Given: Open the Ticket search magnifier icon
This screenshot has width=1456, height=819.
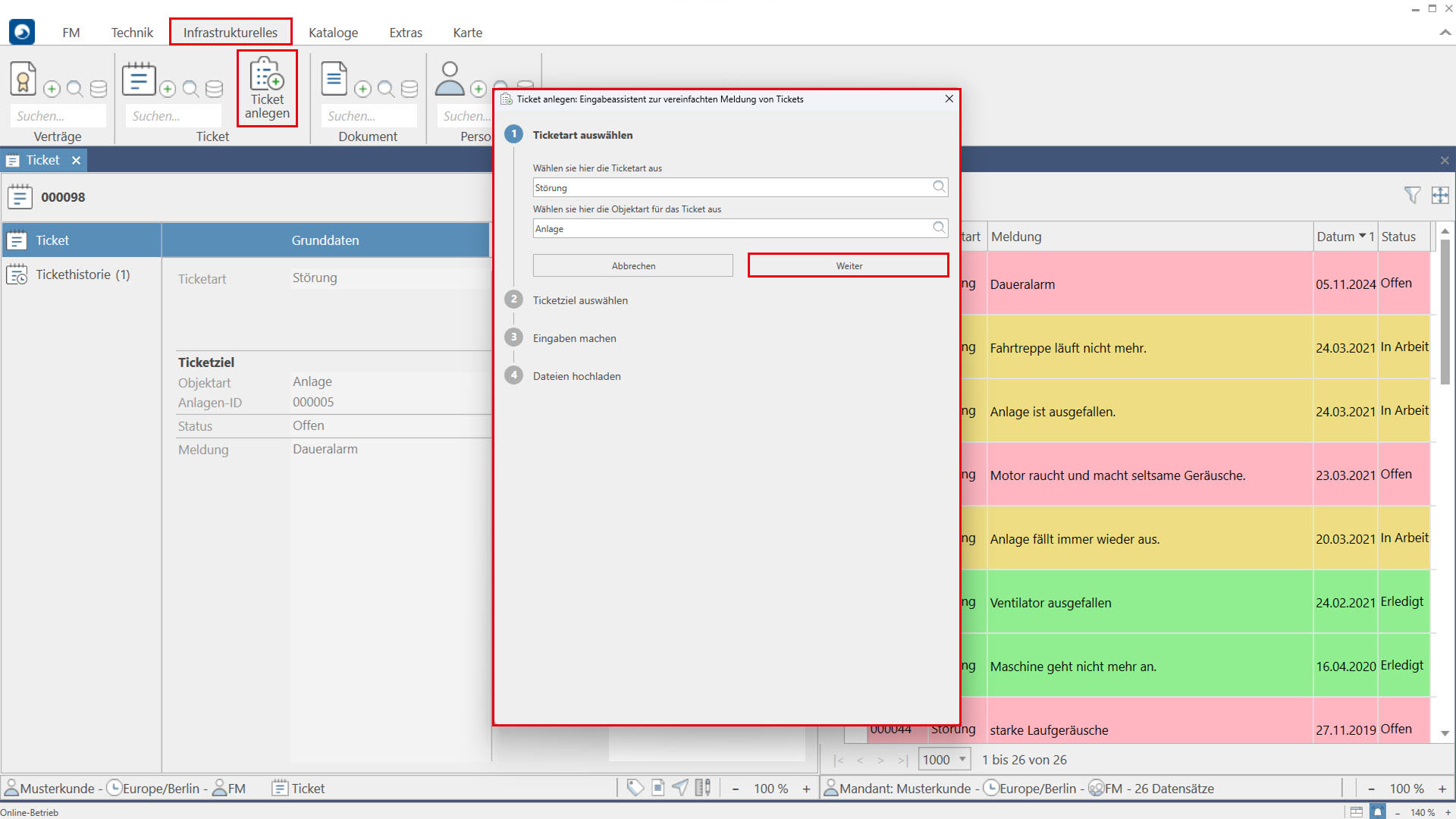Looking at the screenshot, I should (190, 89).
